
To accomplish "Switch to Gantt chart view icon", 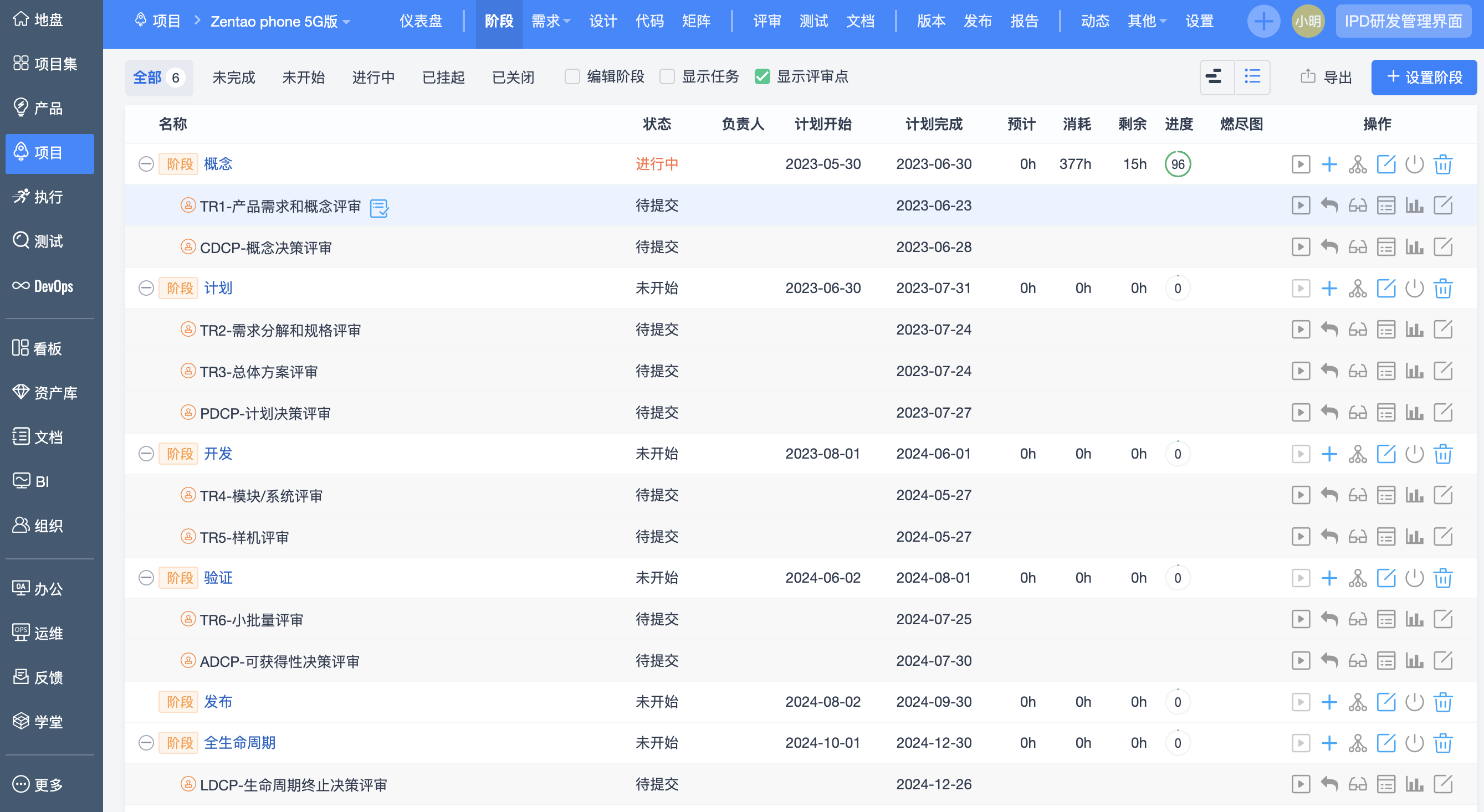I will (x=1216, y=76).
